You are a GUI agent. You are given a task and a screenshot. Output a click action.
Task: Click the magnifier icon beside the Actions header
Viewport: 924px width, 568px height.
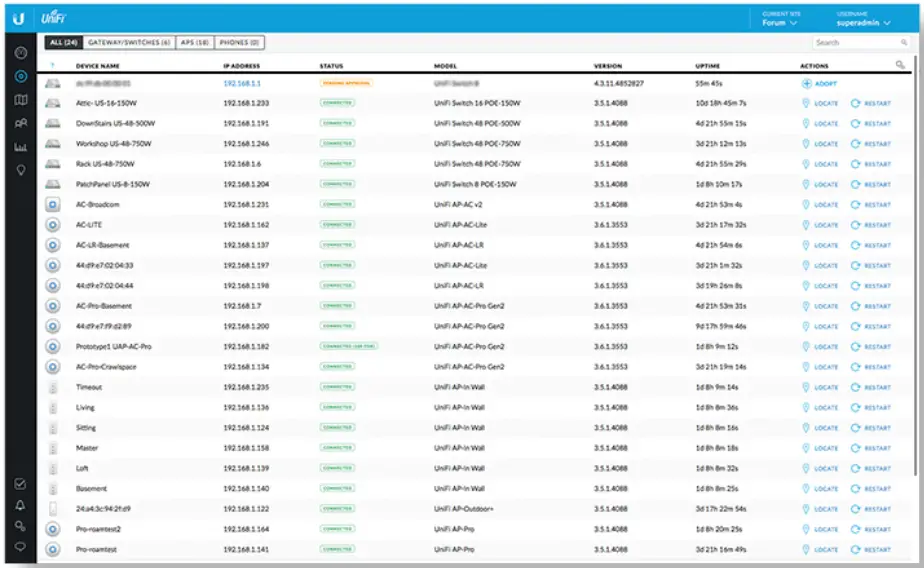click(900, 65)
